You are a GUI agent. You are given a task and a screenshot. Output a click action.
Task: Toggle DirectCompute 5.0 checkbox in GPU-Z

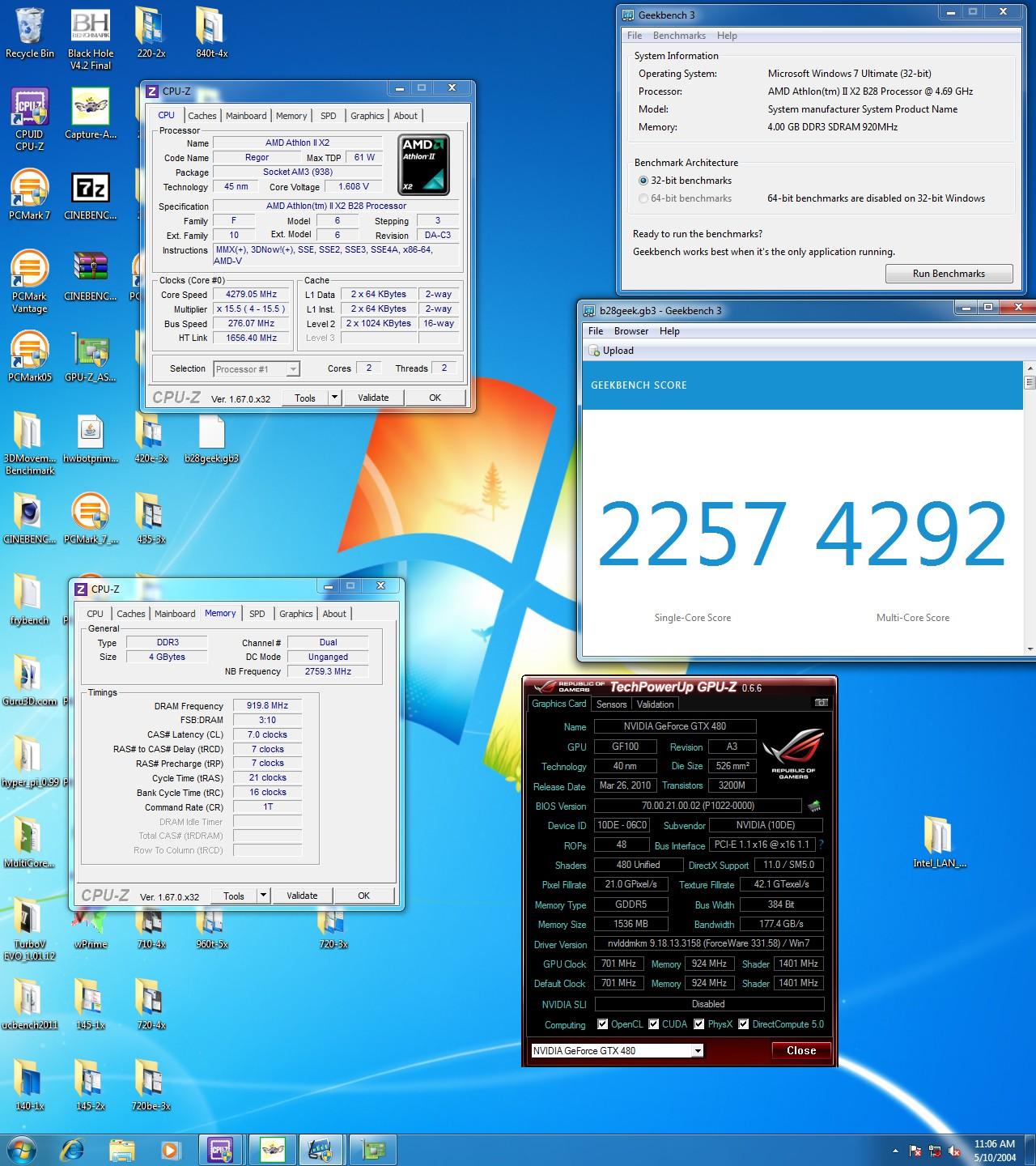point(744,1024)
